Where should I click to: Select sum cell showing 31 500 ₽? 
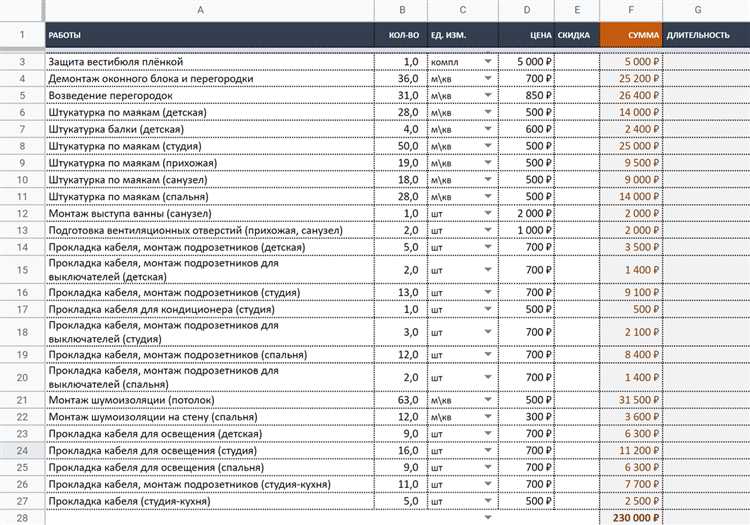(x=630, y=400)
